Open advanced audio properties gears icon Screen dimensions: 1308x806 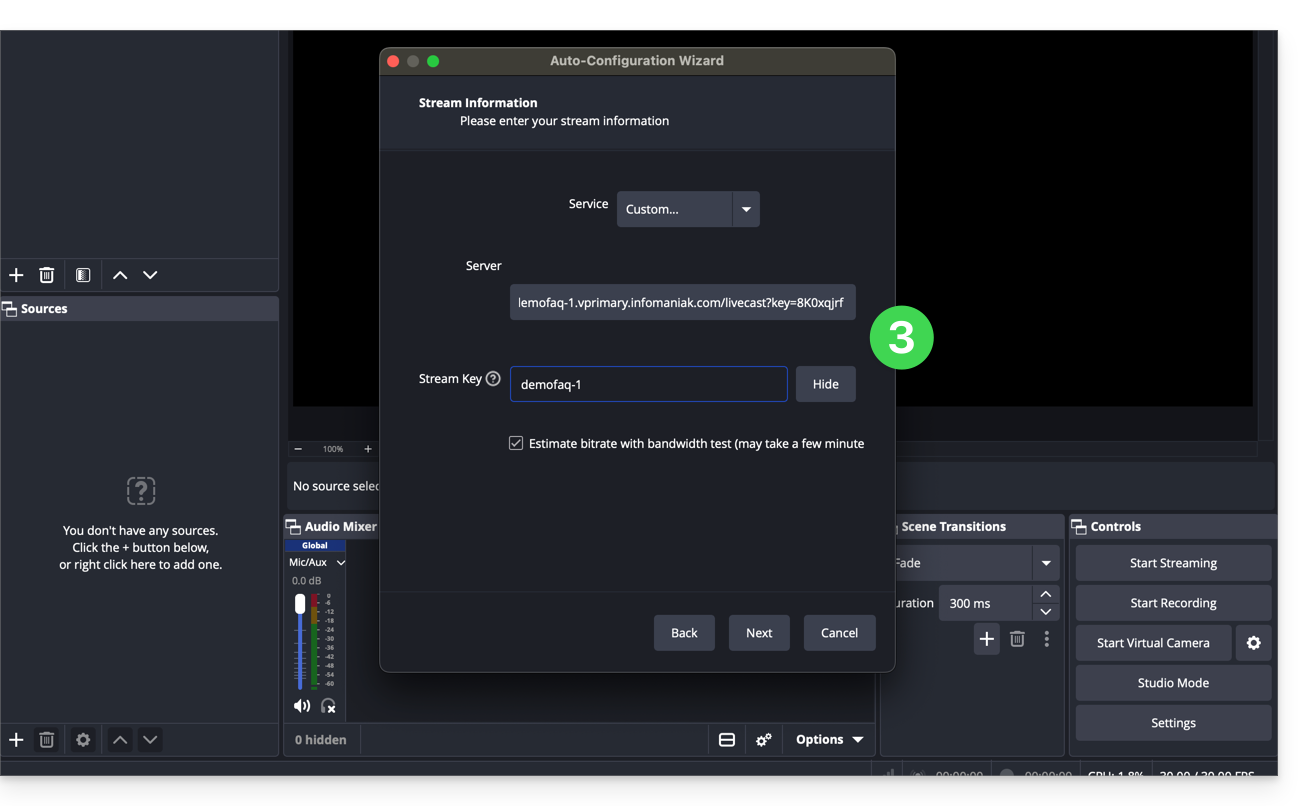pos(764,740)
